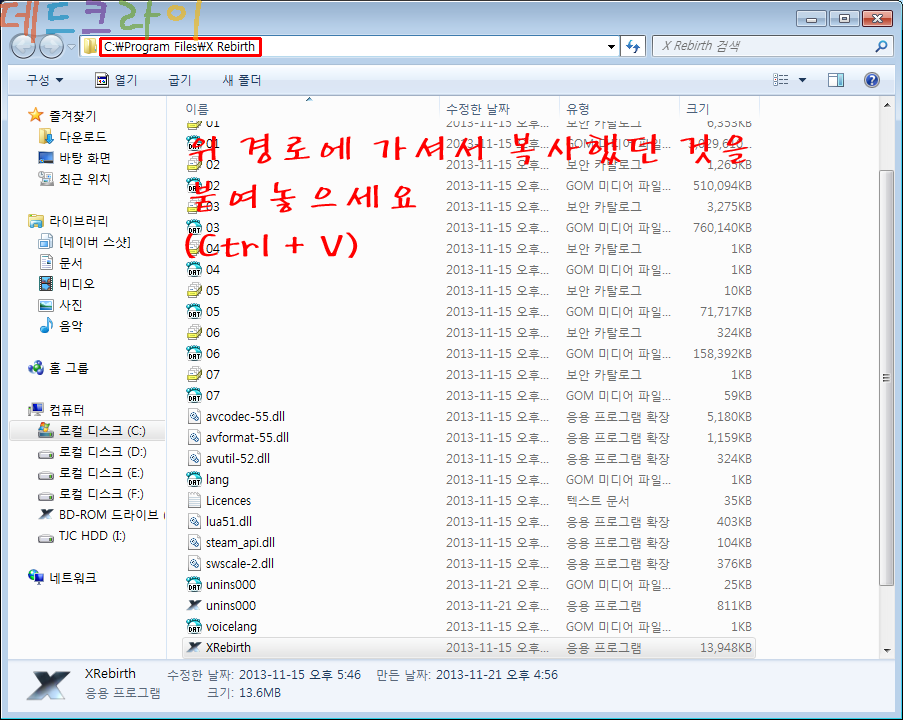
Task: Toggle the preview pane icon
Action: pos(836,80)
